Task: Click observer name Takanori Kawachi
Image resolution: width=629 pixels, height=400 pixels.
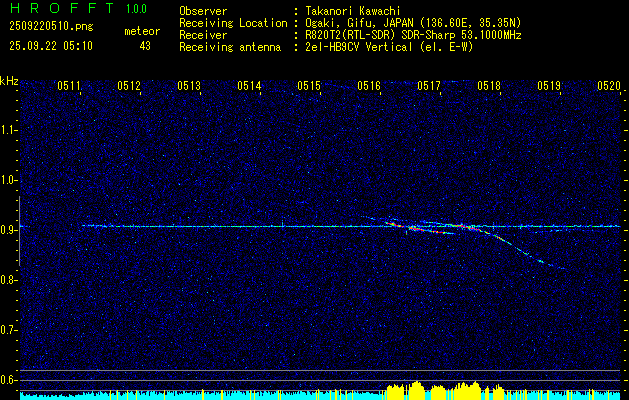Action: pyautogui.click(x=353, y=11)
